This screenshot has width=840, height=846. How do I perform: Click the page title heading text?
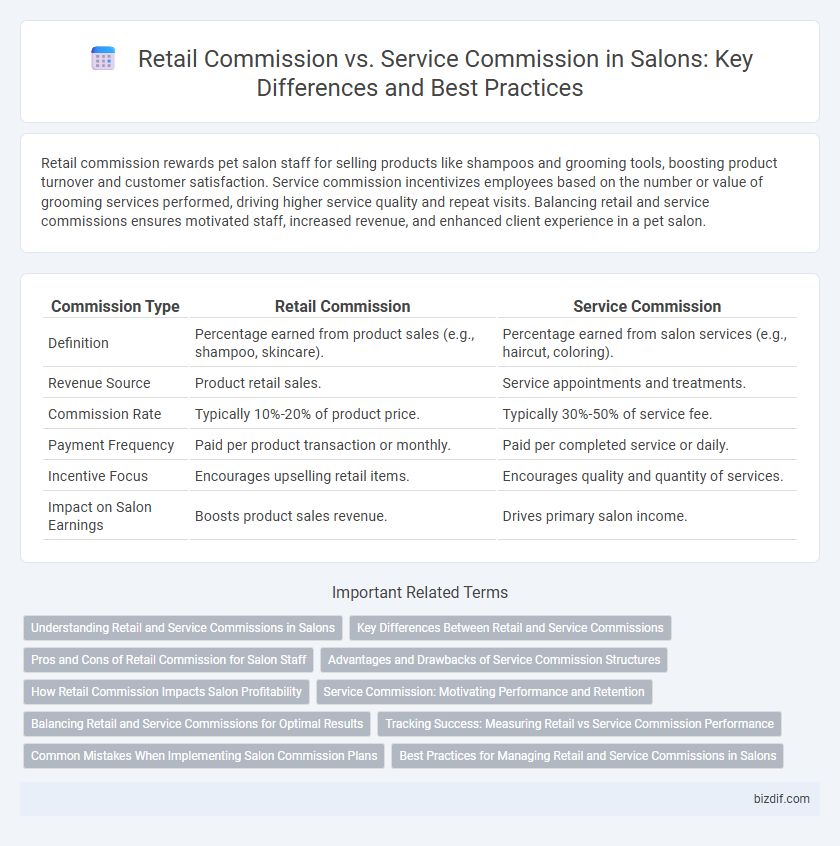445,73
